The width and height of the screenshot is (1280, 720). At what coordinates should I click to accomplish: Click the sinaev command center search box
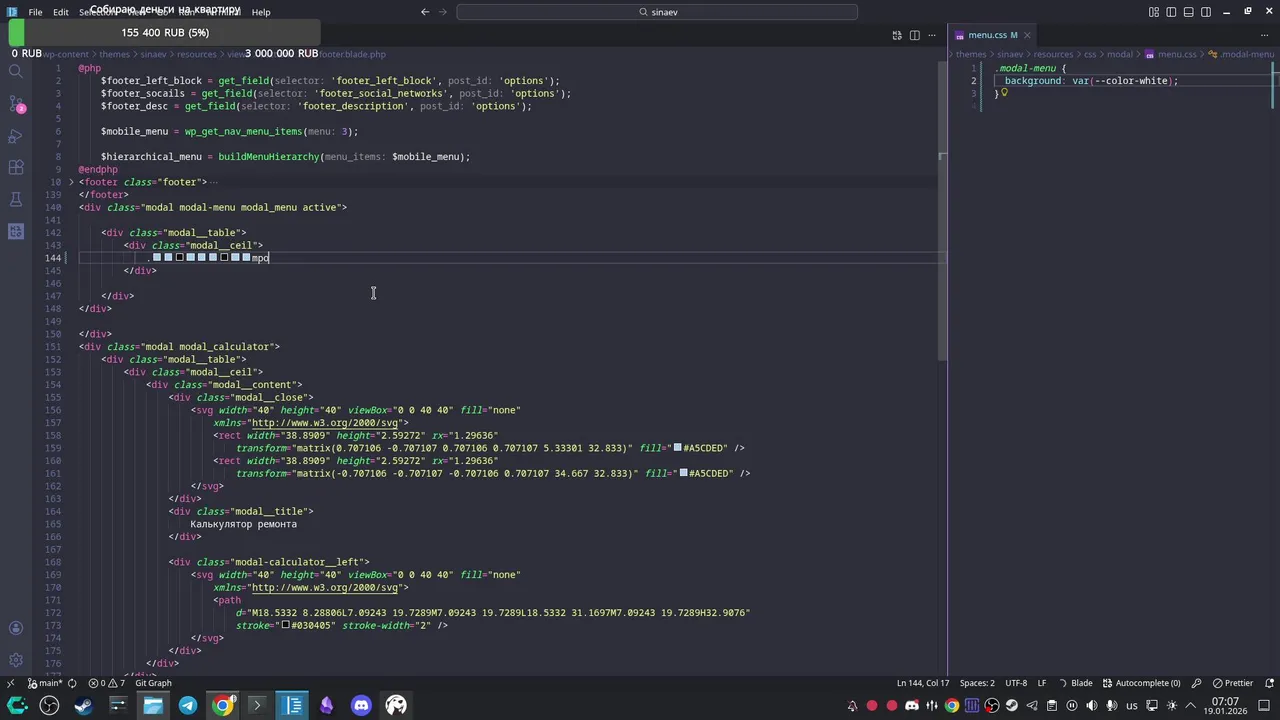[657, 12]
